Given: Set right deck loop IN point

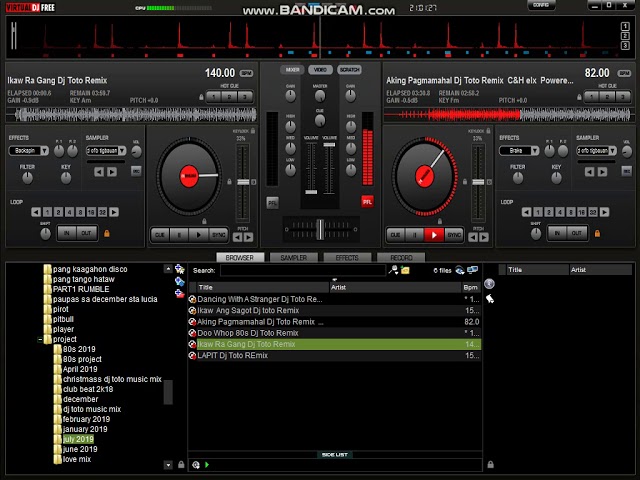Looking at the screenshot, I should (x=557, y=233).
